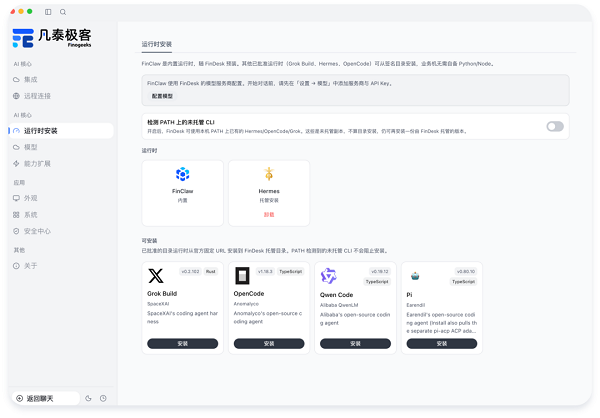The image size is (600, 418).
Task: Open the 模型 sidebar section
Action: click(61, 147)
